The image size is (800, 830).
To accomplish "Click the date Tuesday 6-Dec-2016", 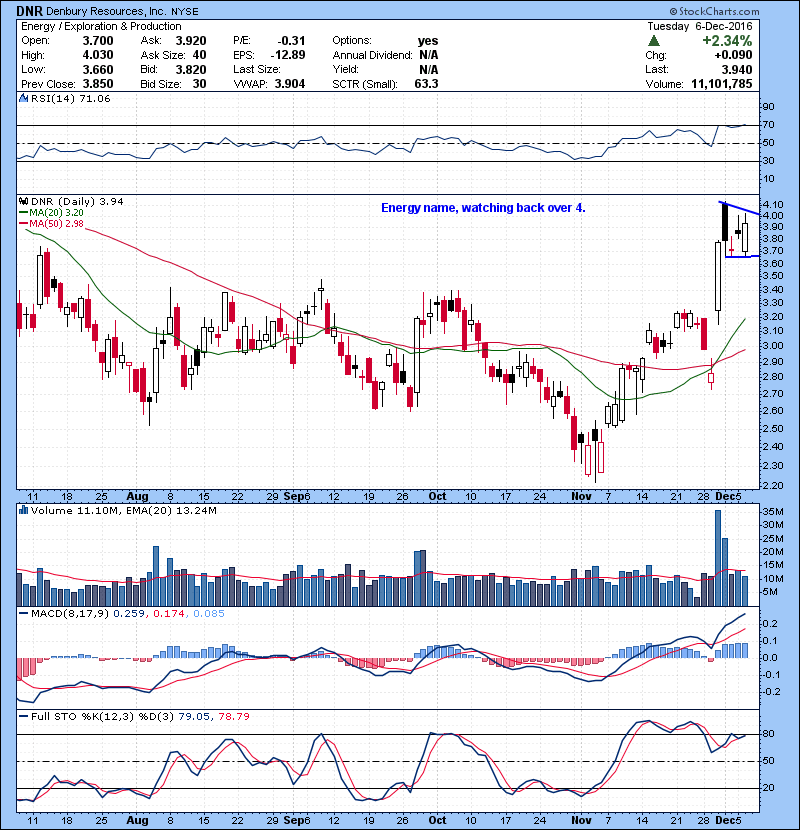I will [x=699, y=26].
